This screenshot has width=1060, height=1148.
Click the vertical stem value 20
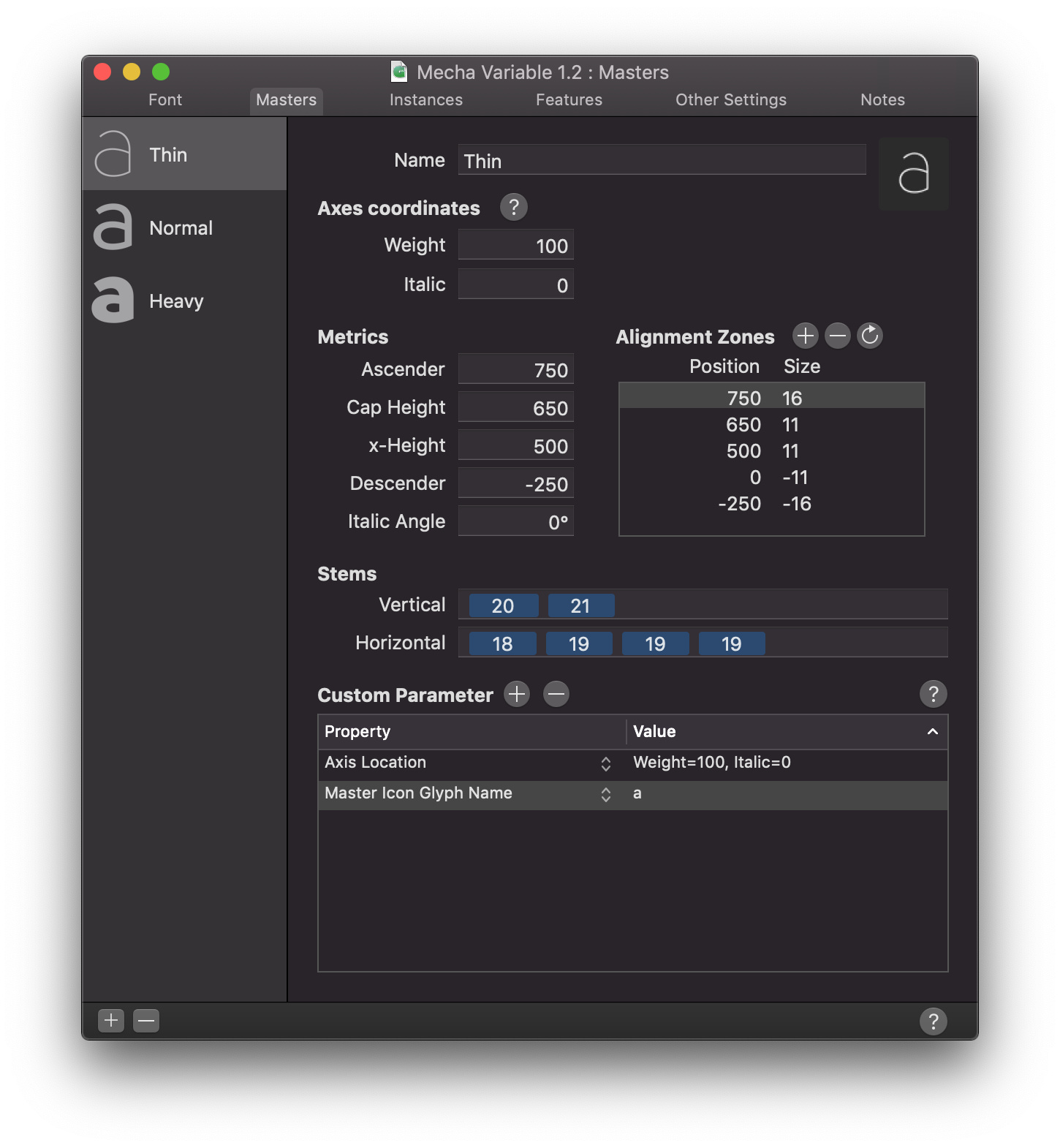click(x=503, y=606)
